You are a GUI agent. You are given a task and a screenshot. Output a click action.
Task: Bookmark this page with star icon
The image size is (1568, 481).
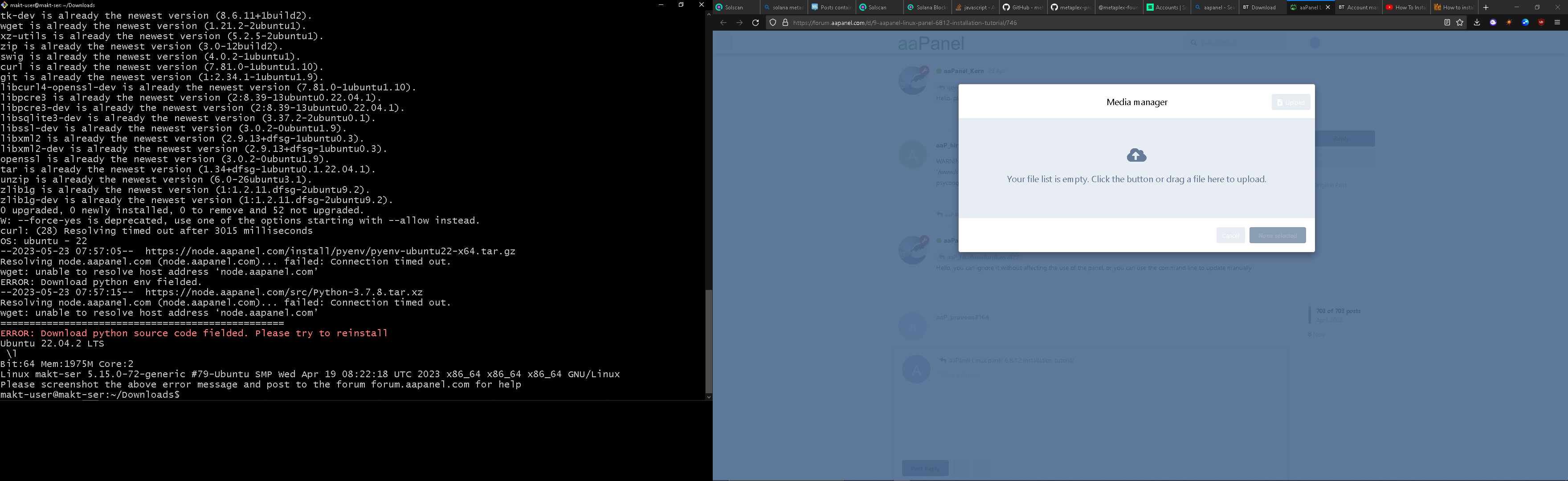[1460, 23]
